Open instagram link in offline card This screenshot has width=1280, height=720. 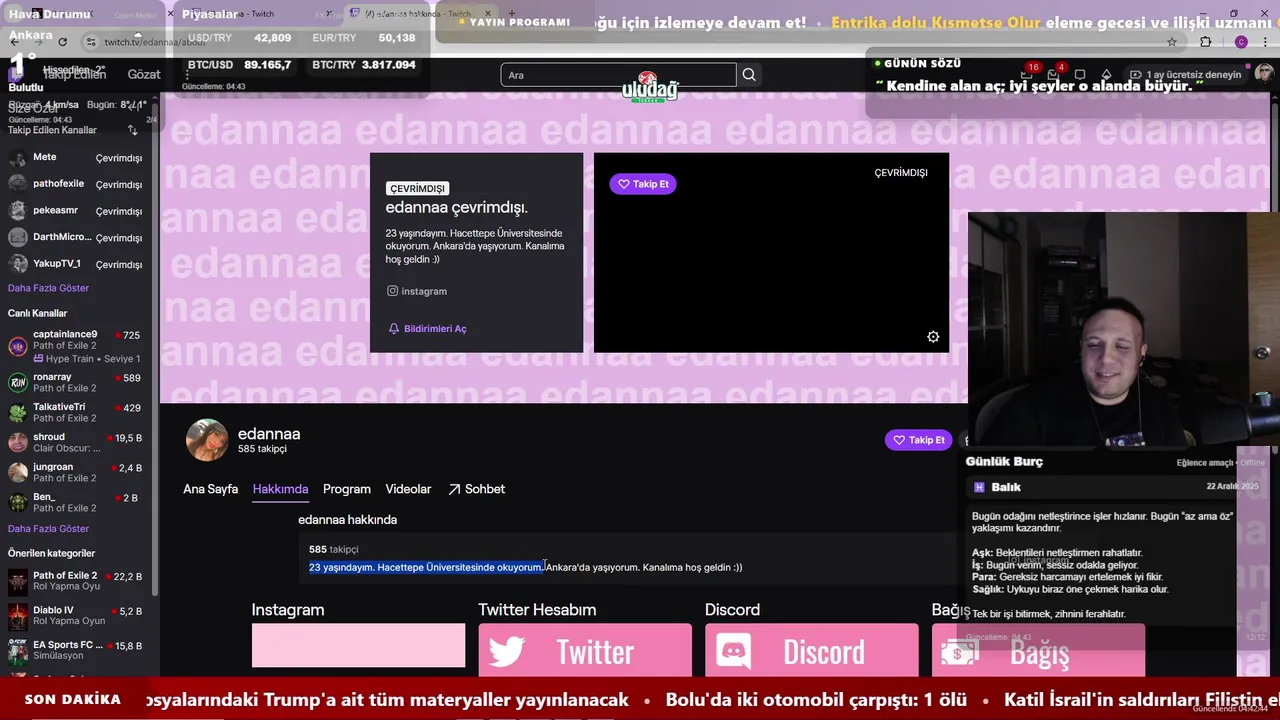point(417,291)
